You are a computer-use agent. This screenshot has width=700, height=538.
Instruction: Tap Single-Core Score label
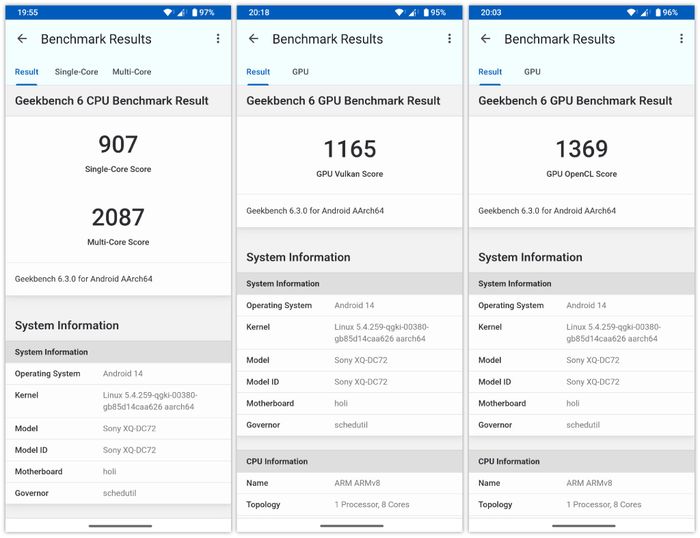(118, 169)
